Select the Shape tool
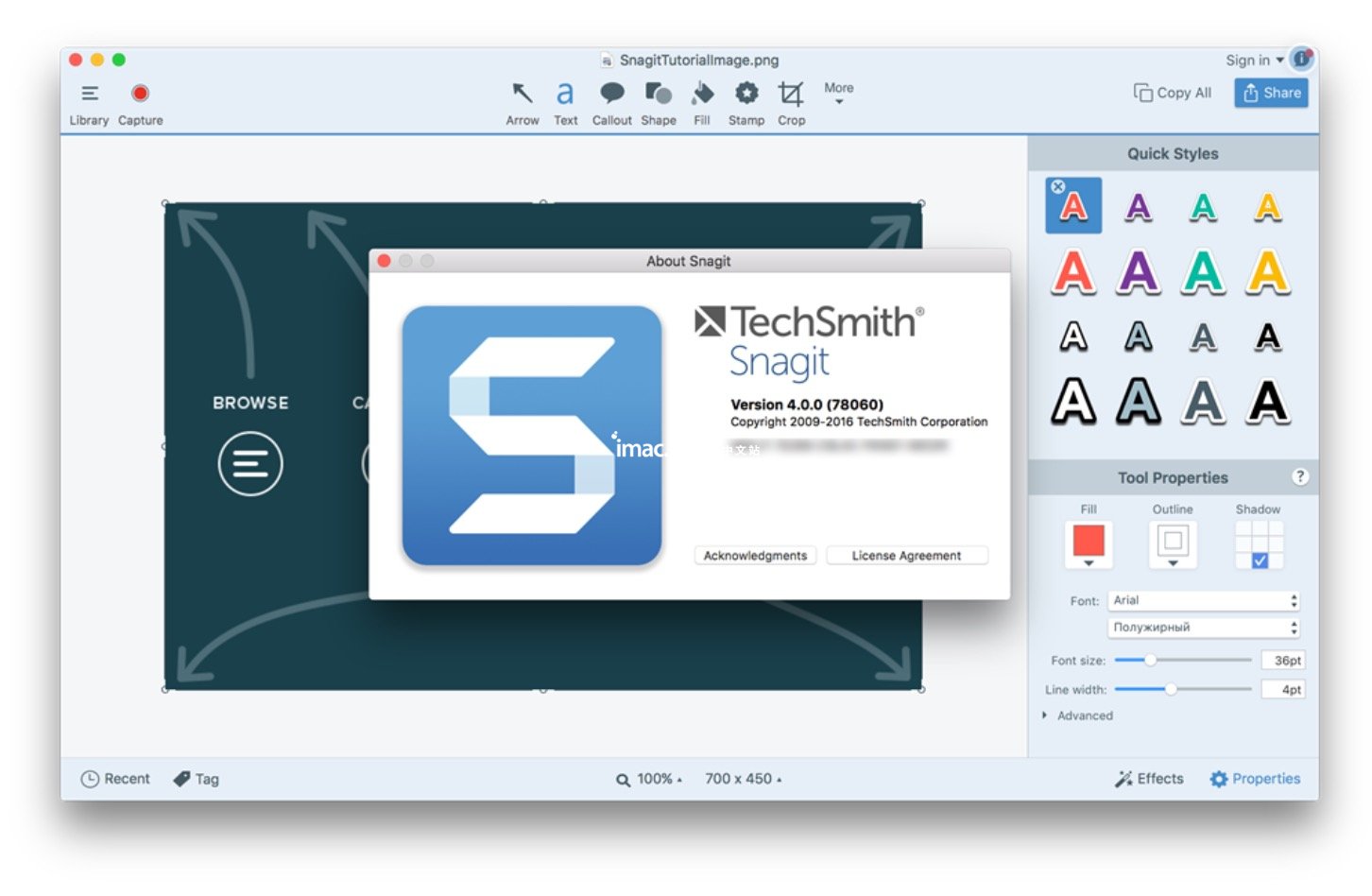The width and height of the screenshot is (1372, 896). (x=658, y=104)
